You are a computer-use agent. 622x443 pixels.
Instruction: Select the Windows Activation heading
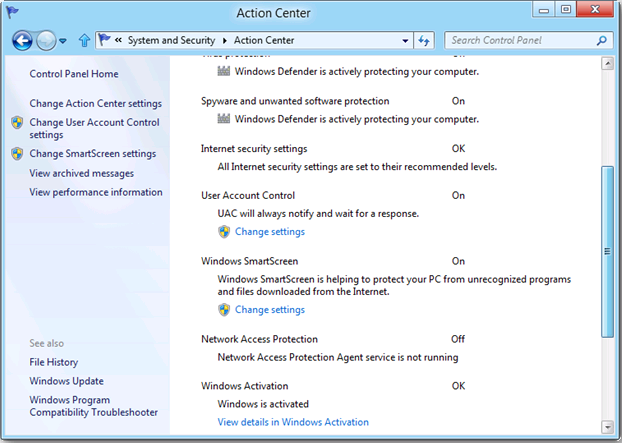(x=245, y=386)
